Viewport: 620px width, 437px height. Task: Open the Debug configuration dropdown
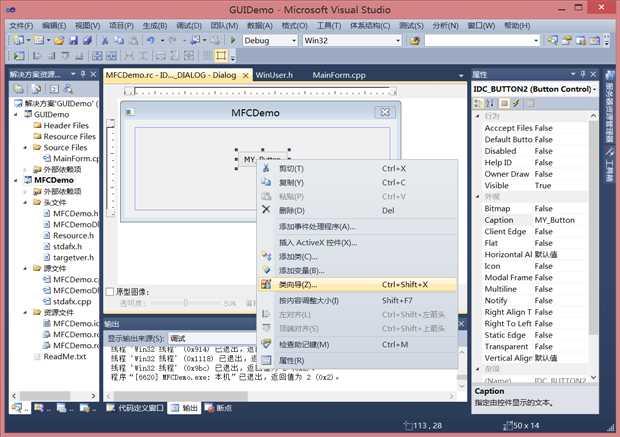[x=294, y=40]
